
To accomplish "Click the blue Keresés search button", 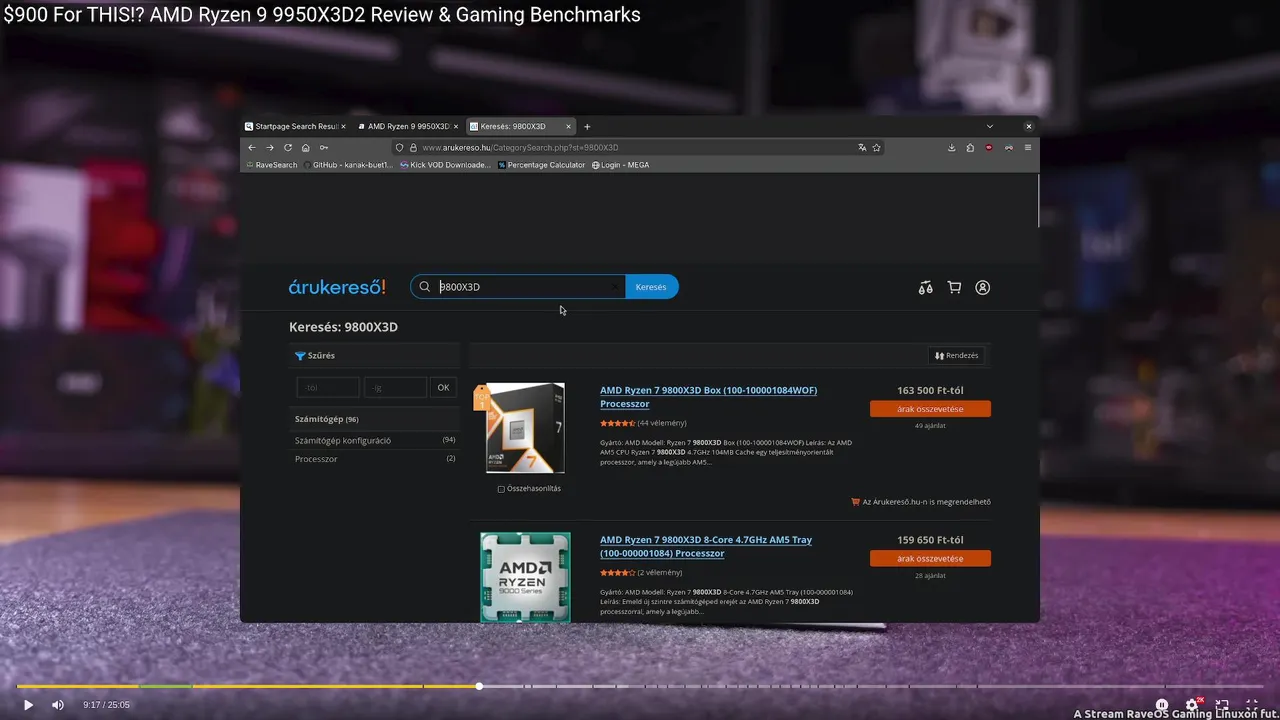I will click(x=651, y=287).
